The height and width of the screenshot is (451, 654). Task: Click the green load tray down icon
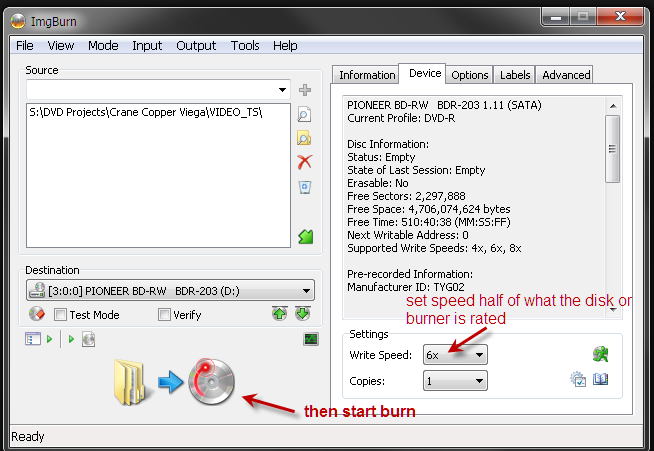(303, 314)
